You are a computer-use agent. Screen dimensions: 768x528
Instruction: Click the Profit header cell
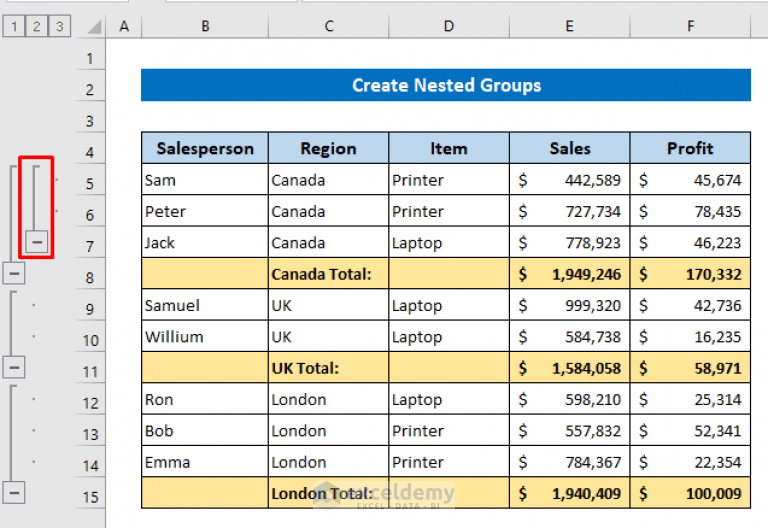(x=690, y=148)
